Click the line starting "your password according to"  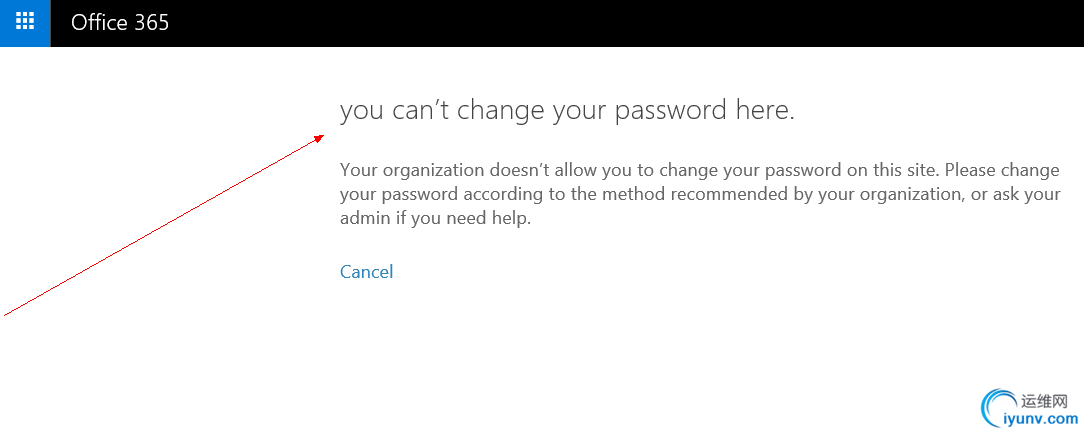pos(700,195)
